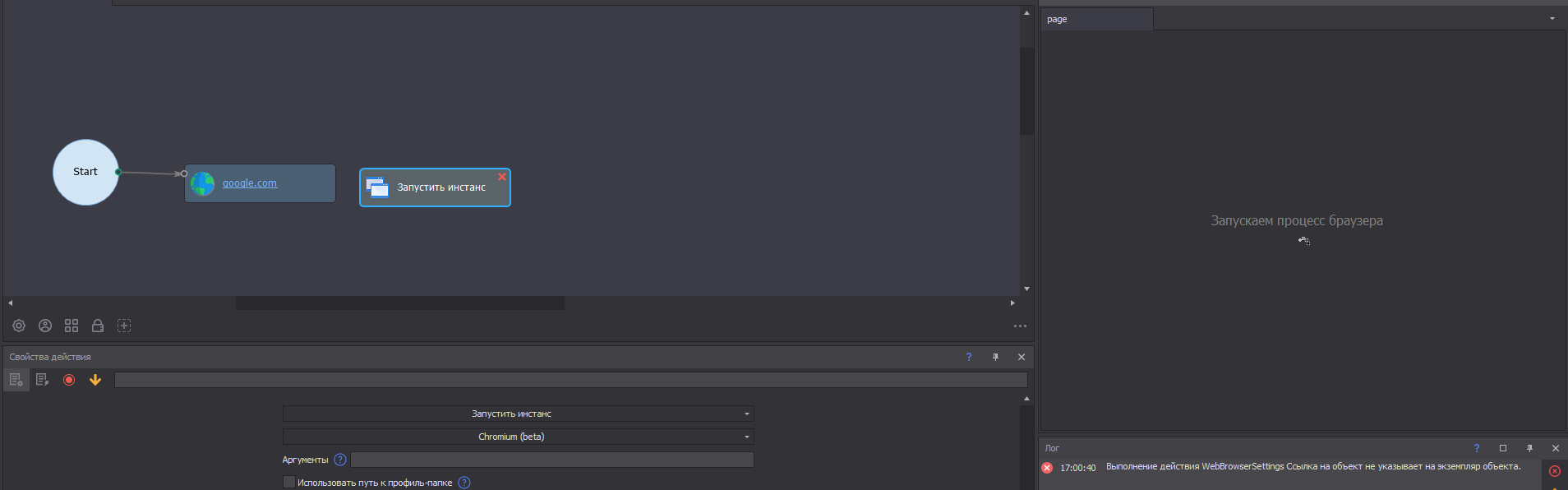Select the Запустить инстанс action block
The height and width of the screenshot is (490, 1568).
(435, 187)
